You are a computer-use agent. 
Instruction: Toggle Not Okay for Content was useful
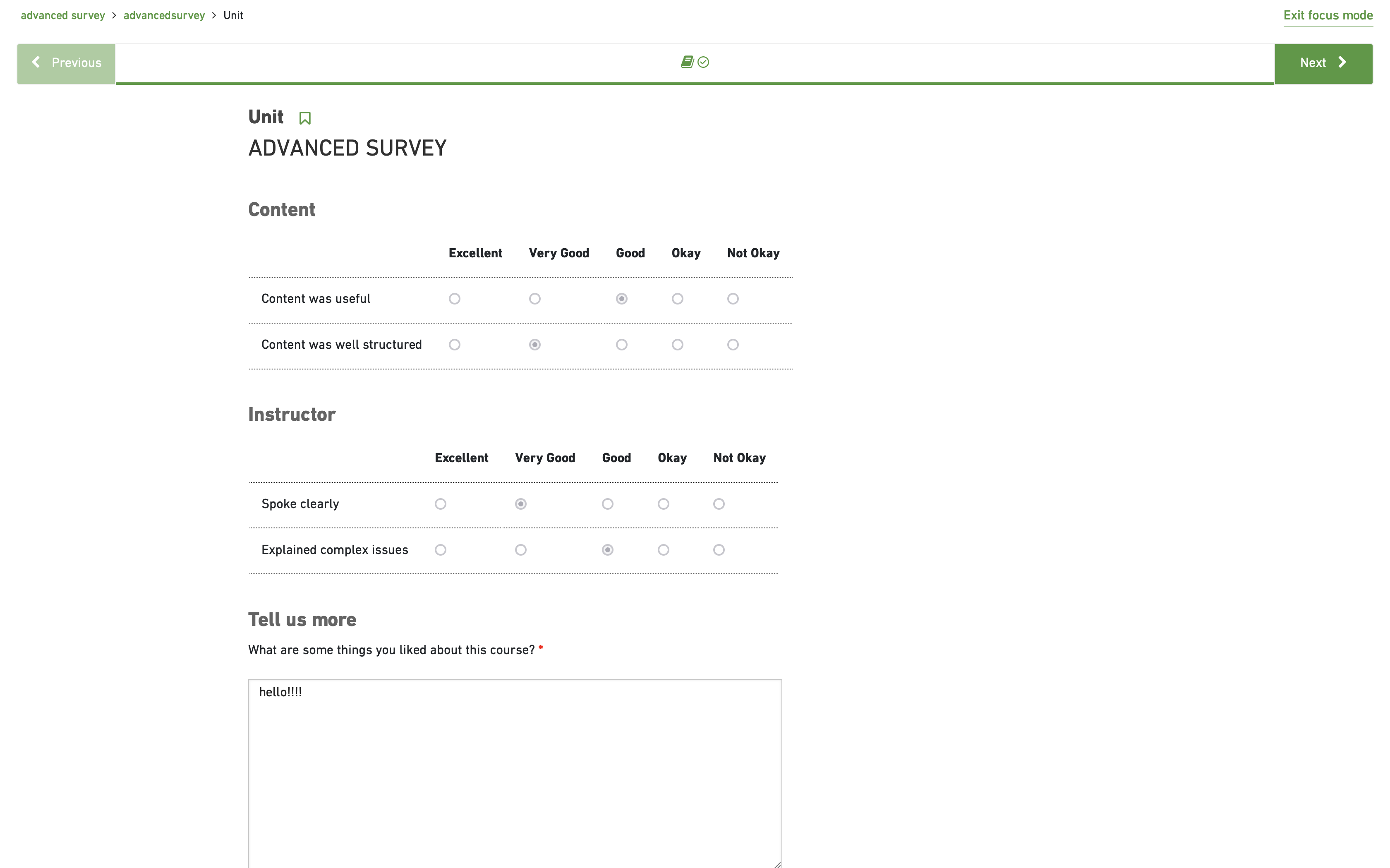pyautogui.click(x=733, y=298)
